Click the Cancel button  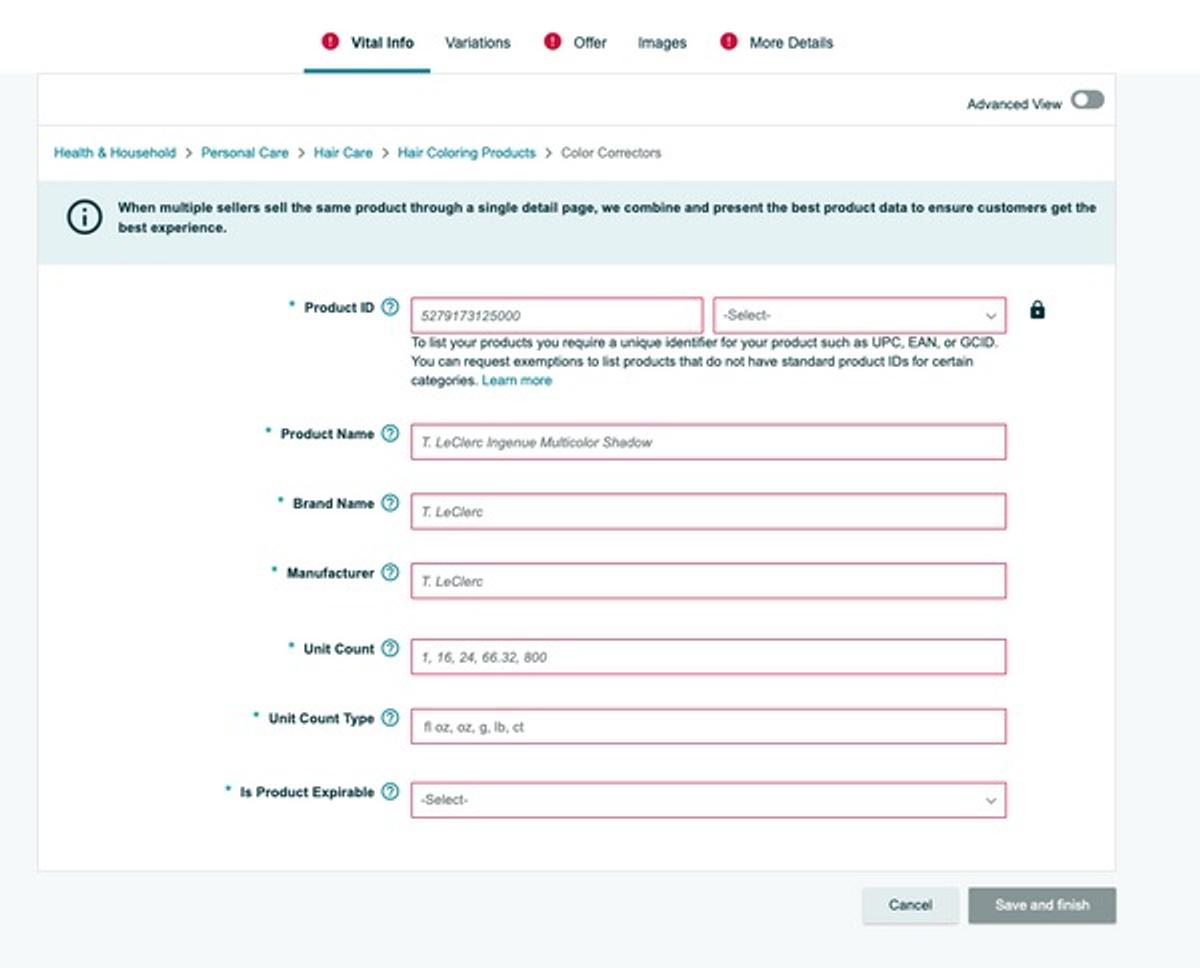point(910,905)
